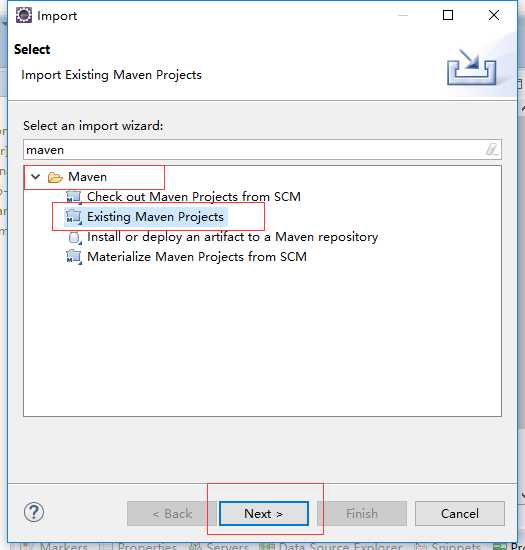Click the Install or deploy artifact icon

tap(75, 237)
